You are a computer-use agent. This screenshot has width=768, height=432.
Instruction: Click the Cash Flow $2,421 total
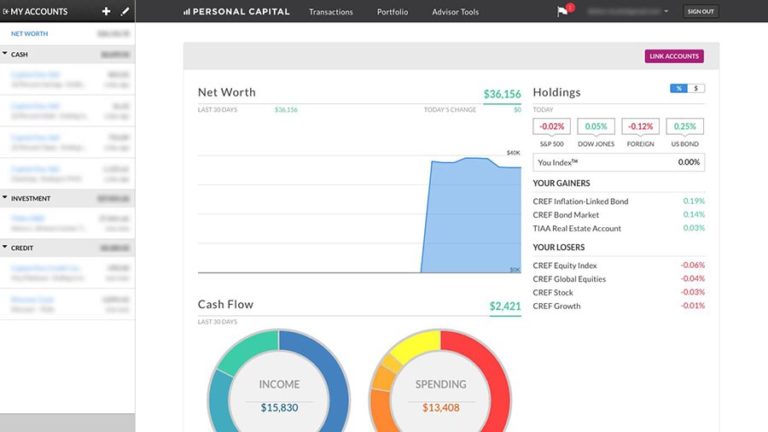point(505,306)
